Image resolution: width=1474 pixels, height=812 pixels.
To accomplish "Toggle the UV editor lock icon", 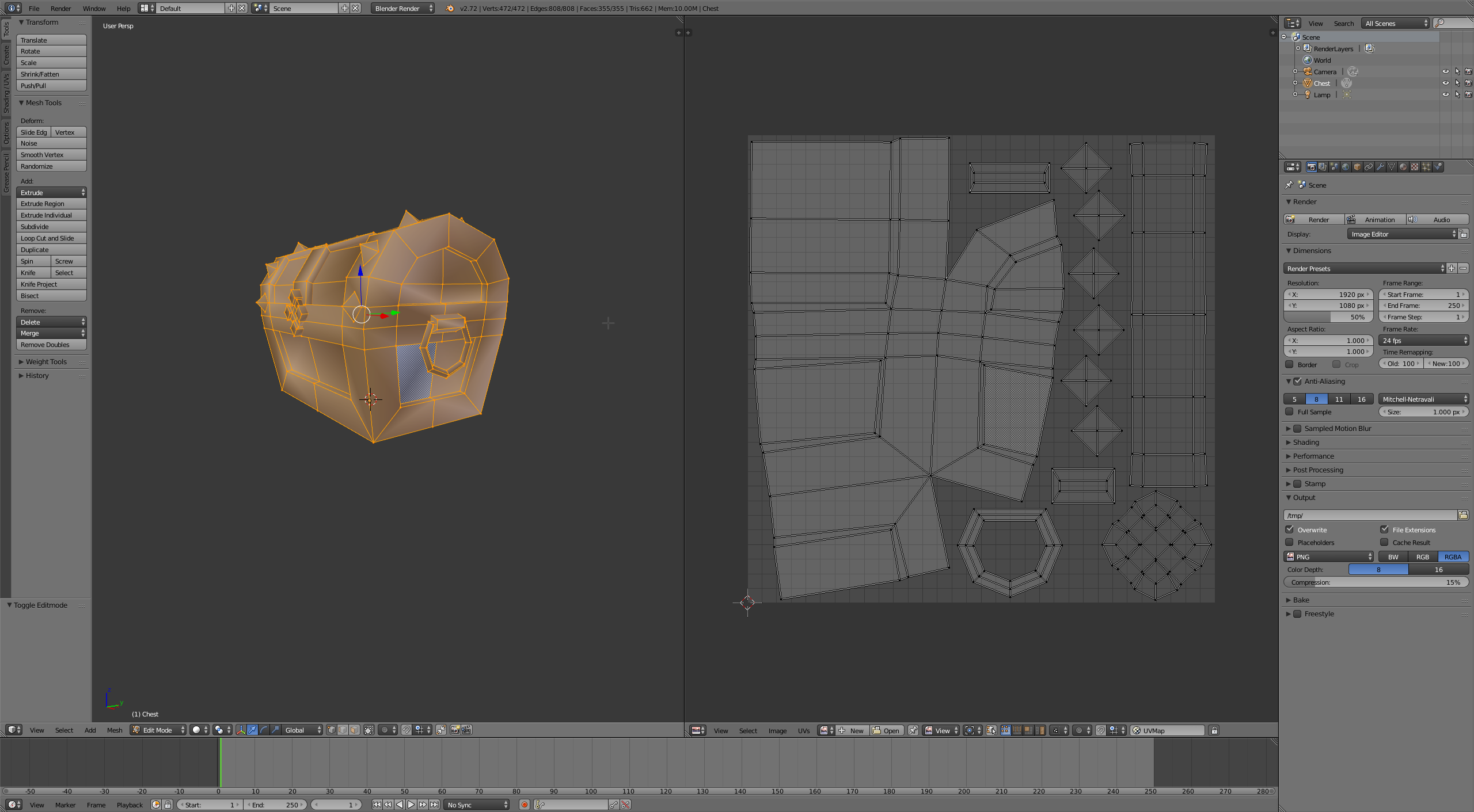I will click(1214, 730).
